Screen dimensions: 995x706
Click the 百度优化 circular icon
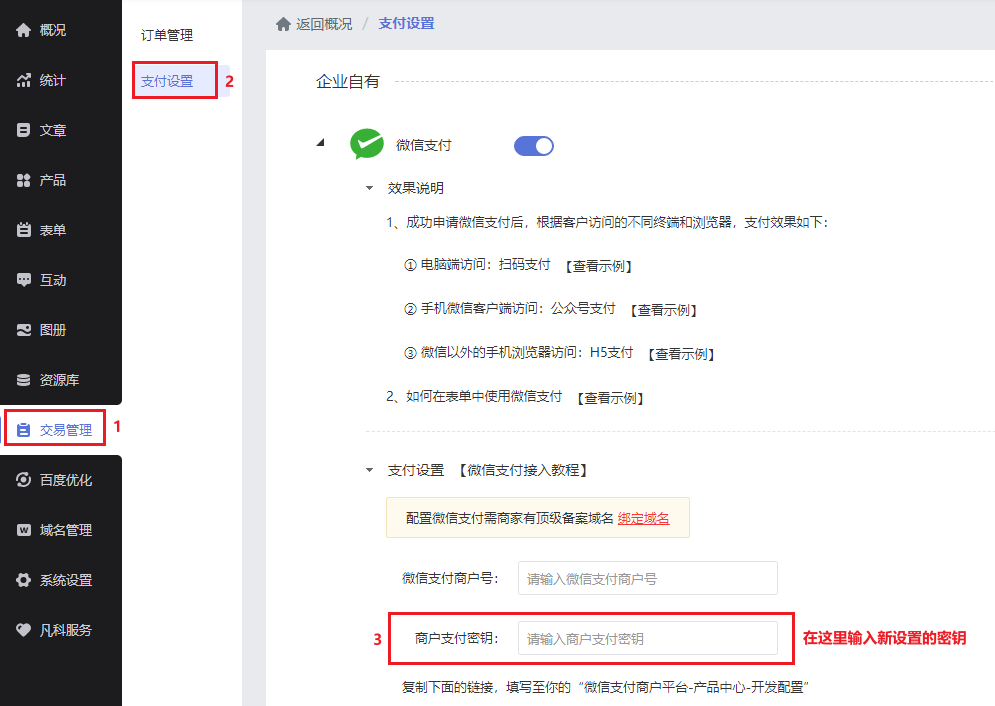[23, 480]
